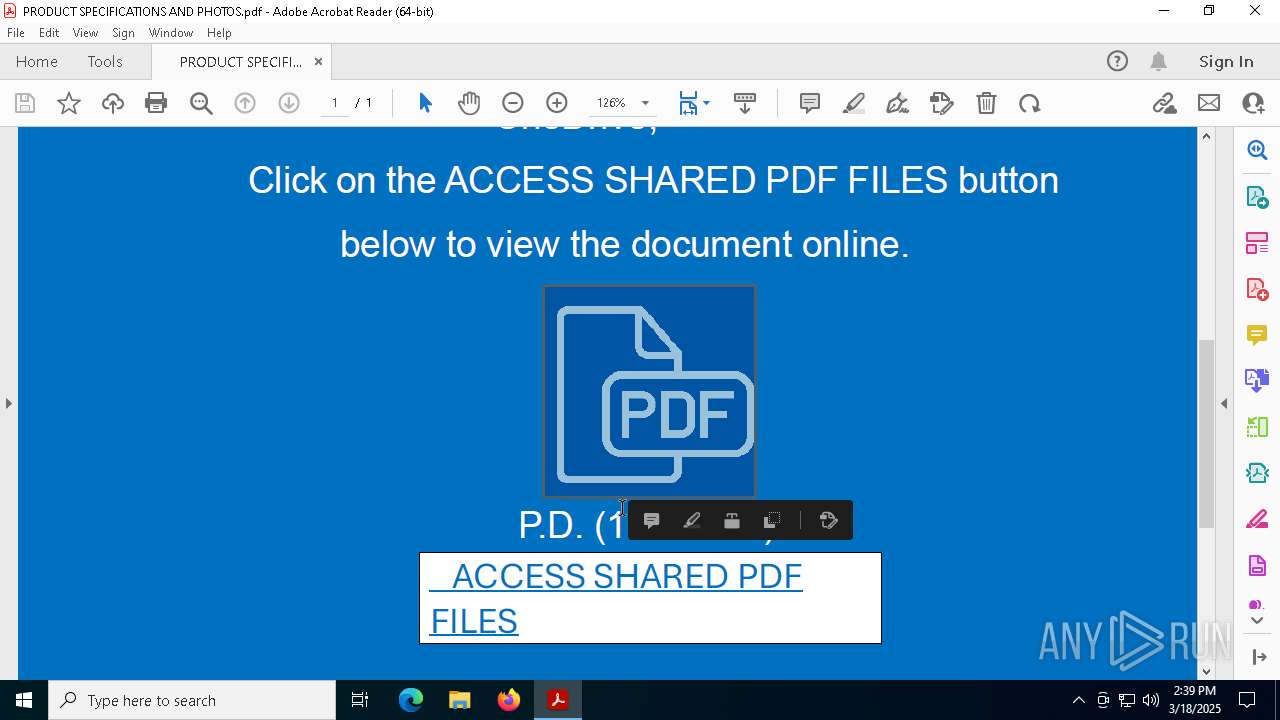Choose the selection arrow tool
Image resolution: width=1280 pixels, height=720 pixels.
pos(425,103)
